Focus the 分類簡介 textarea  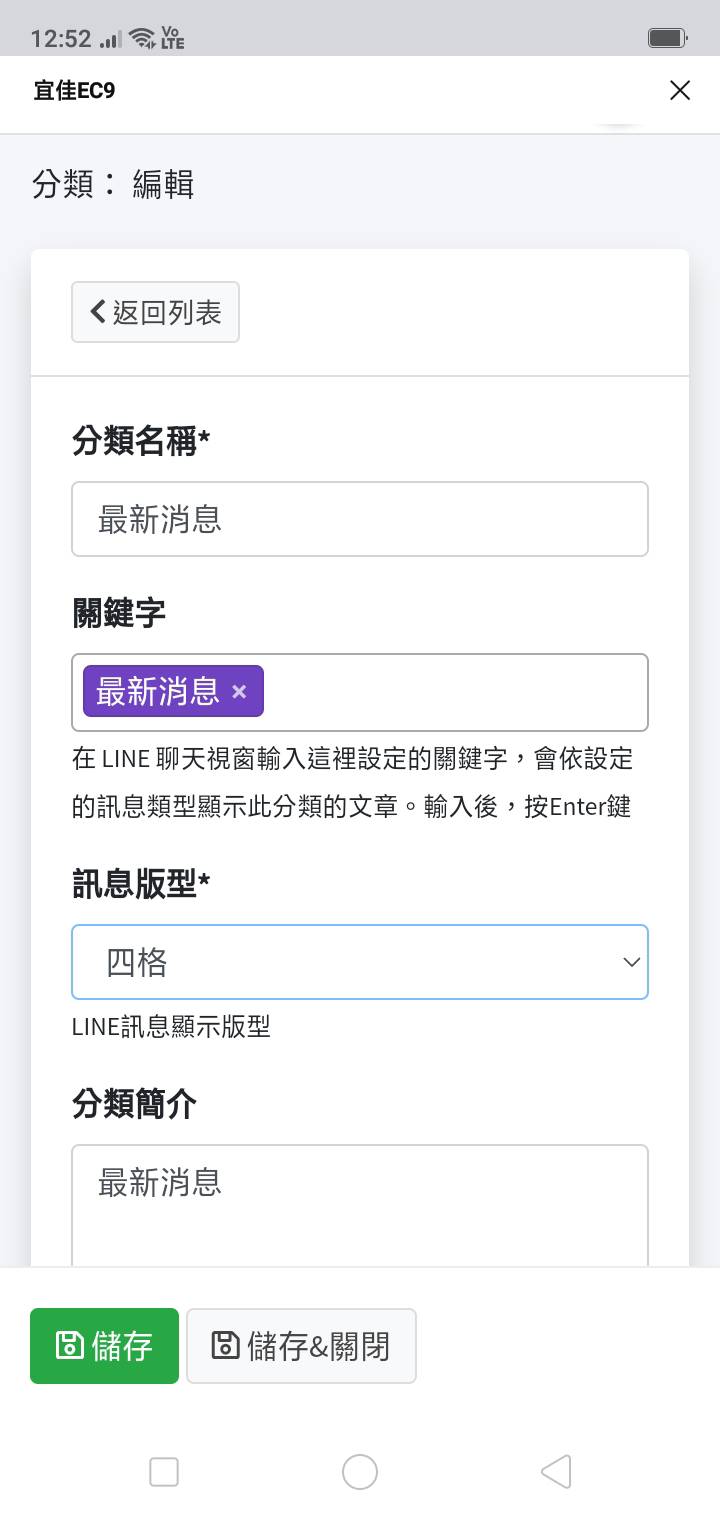360,1205
